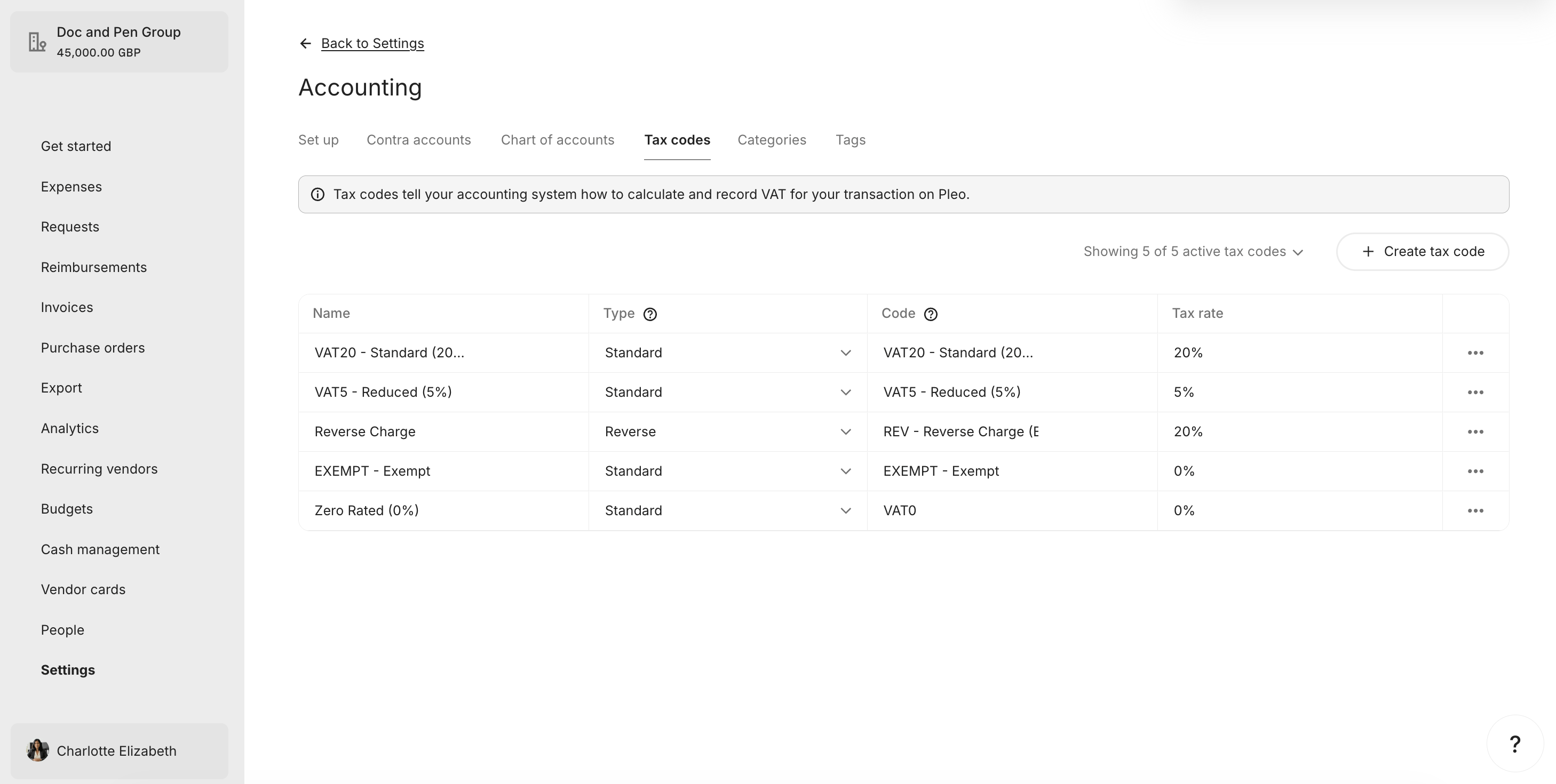Open Requests in the sidebar
This screenshot has width=1556, height=784.
click(70, 227)
